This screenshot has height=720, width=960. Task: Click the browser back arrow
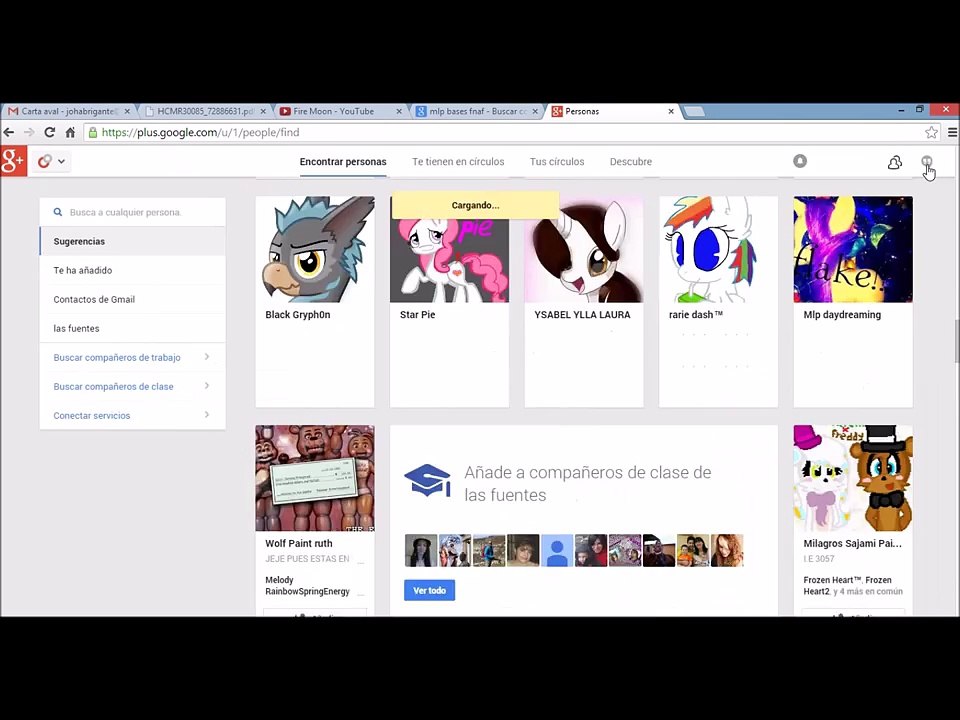point(9,132)
